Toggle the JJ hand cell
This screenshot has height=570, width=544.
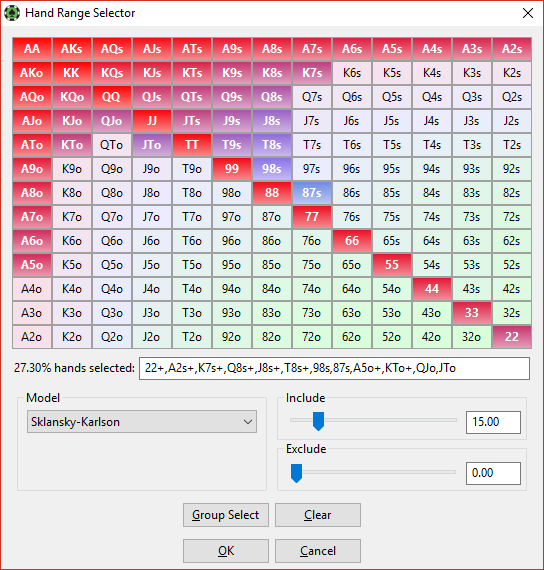click(x=152, y=121)
